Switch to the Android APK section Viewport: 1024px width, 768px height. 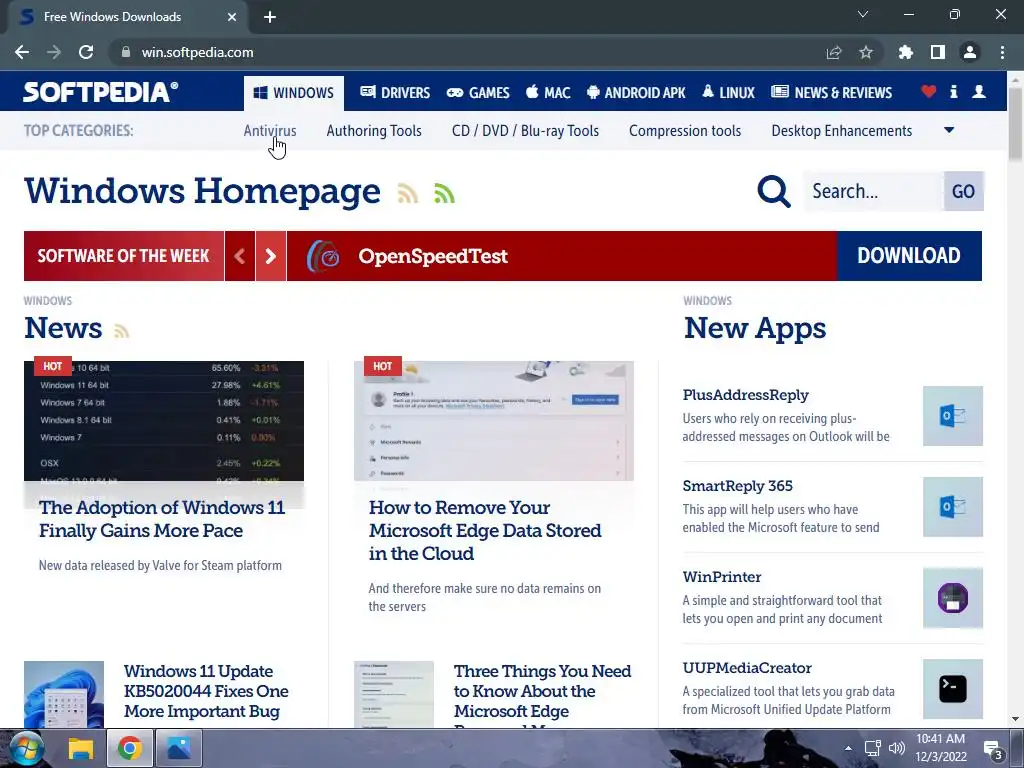pyautogui.click(x=636, y=93)
